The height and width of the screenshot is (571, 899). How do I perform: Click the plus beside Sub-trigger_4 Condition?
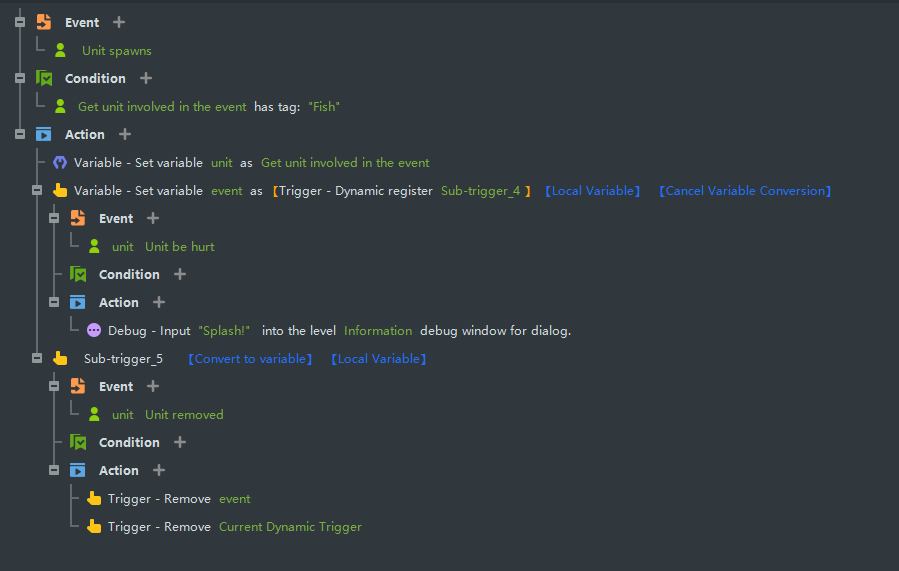coord(180,274)
